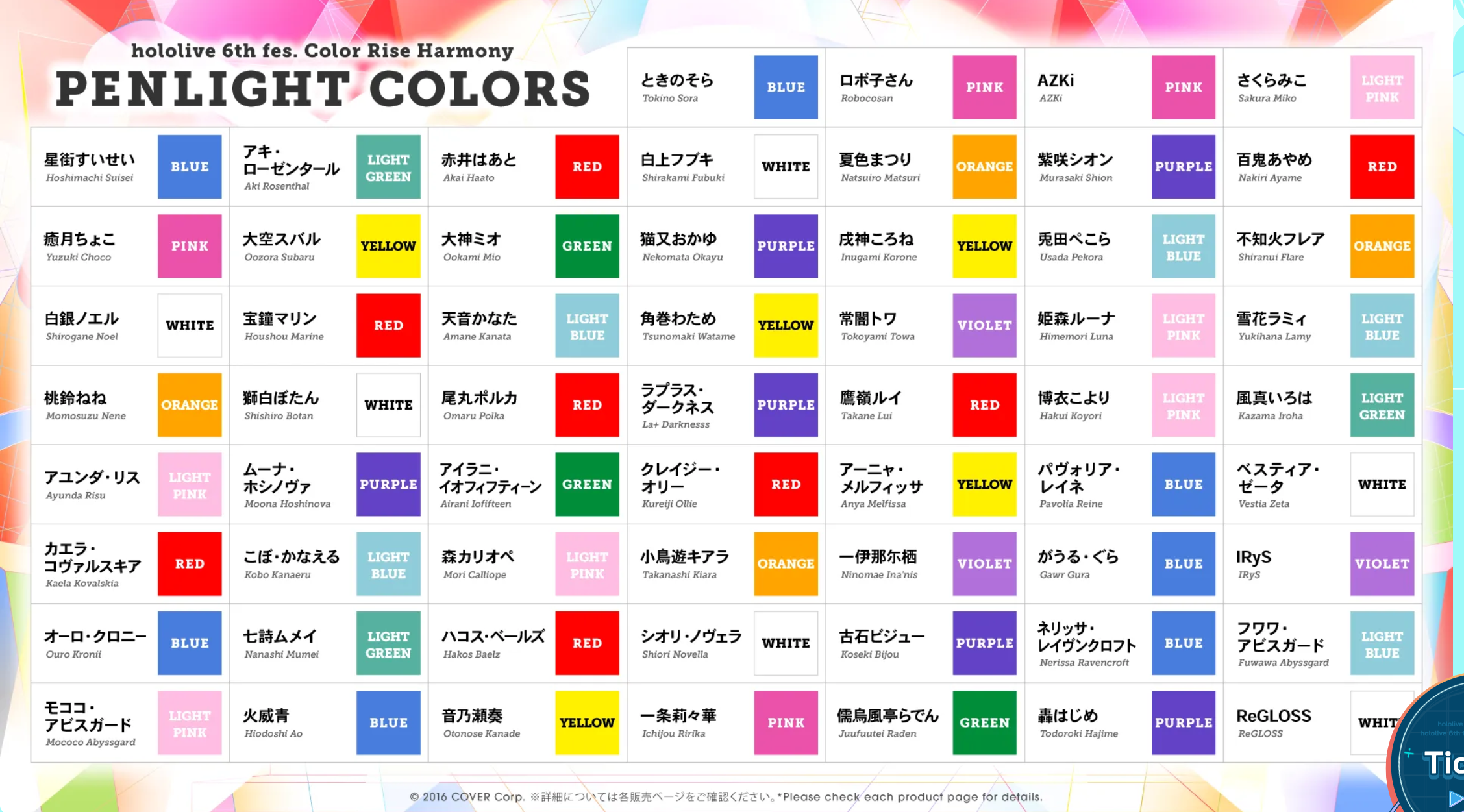Select the "Ayunda Risu" name text
The image size is (1464, 812).
coord(75,495)
